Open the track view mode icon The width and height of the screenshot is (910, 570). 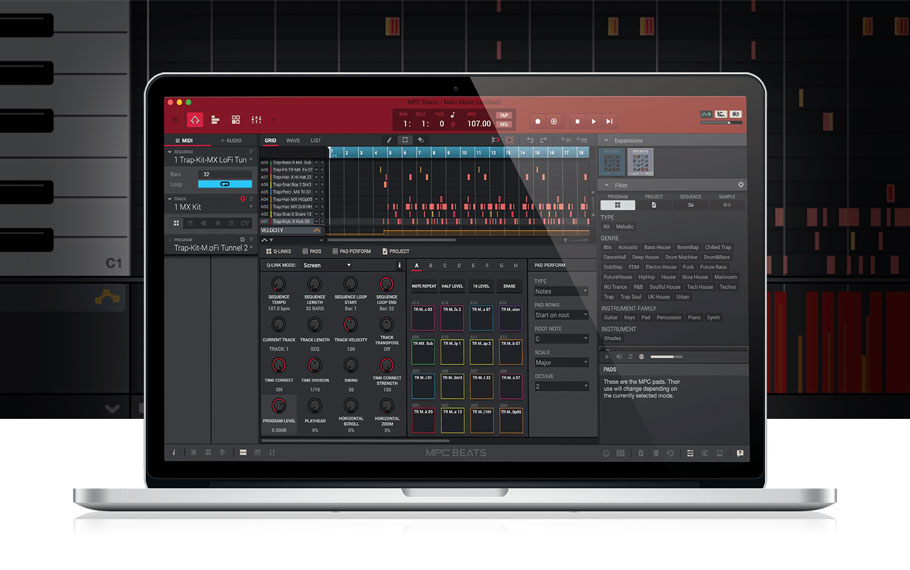[x=215, y=120]
